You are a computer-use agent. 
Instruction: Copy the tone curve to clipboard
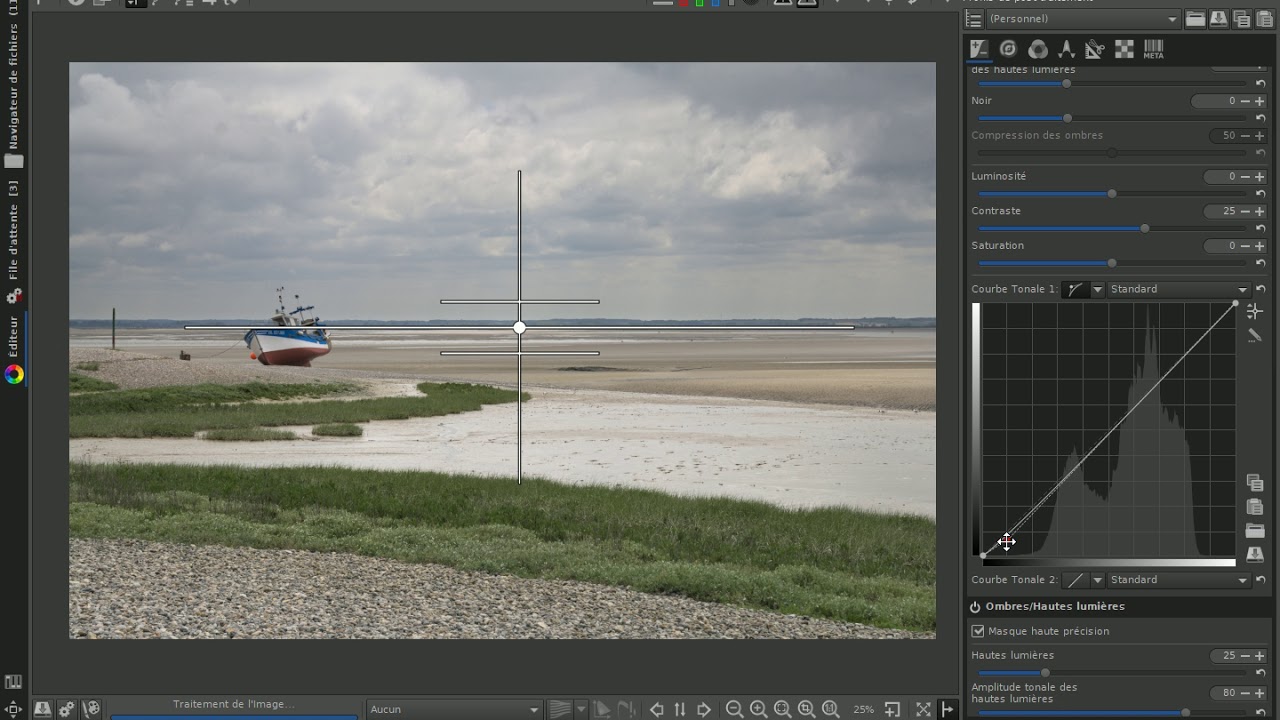coord(1255,483)
